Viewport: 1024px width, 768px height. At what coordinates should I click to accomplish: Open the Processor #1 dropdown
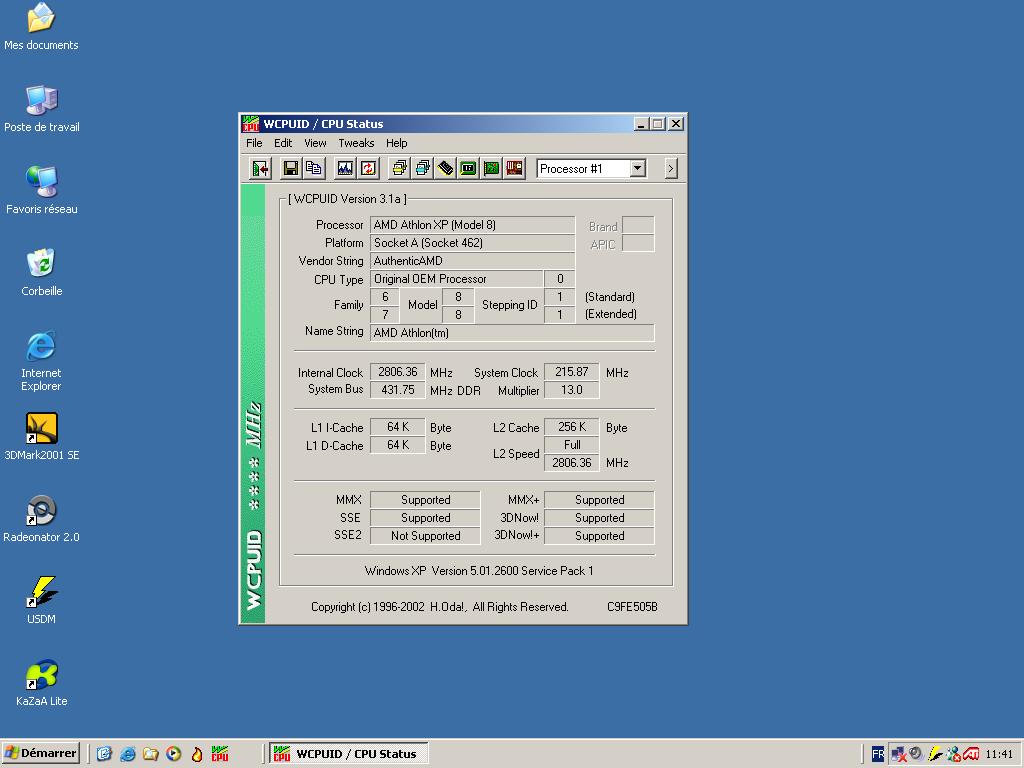tap(637, 168)
